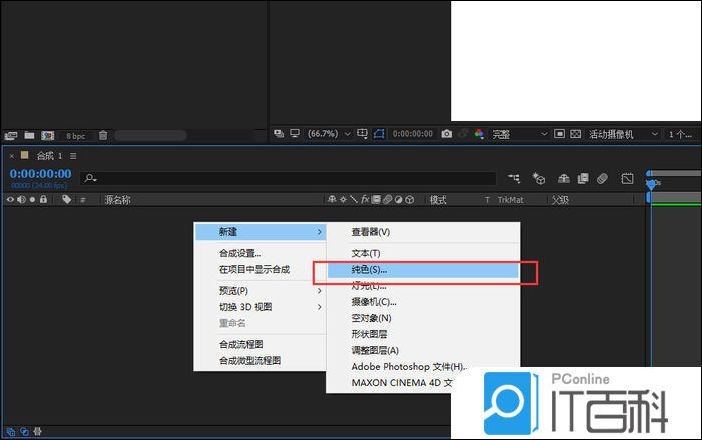Toggle the Draft 3D cube icon
702x440 pixels.
click(539, 179)
